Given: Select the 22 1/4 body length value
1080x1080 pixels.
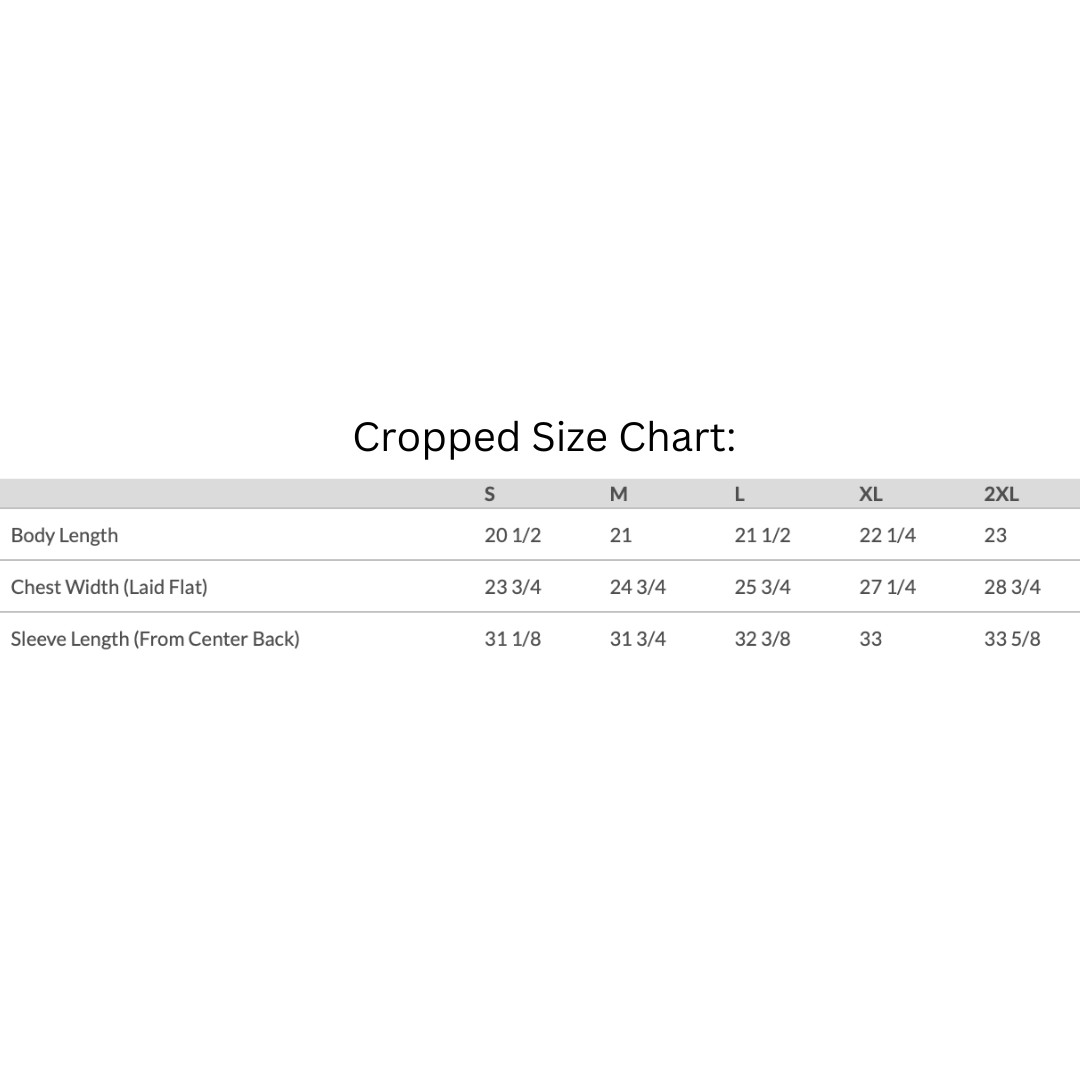Looking at the screenshot, I should (887, 535).
